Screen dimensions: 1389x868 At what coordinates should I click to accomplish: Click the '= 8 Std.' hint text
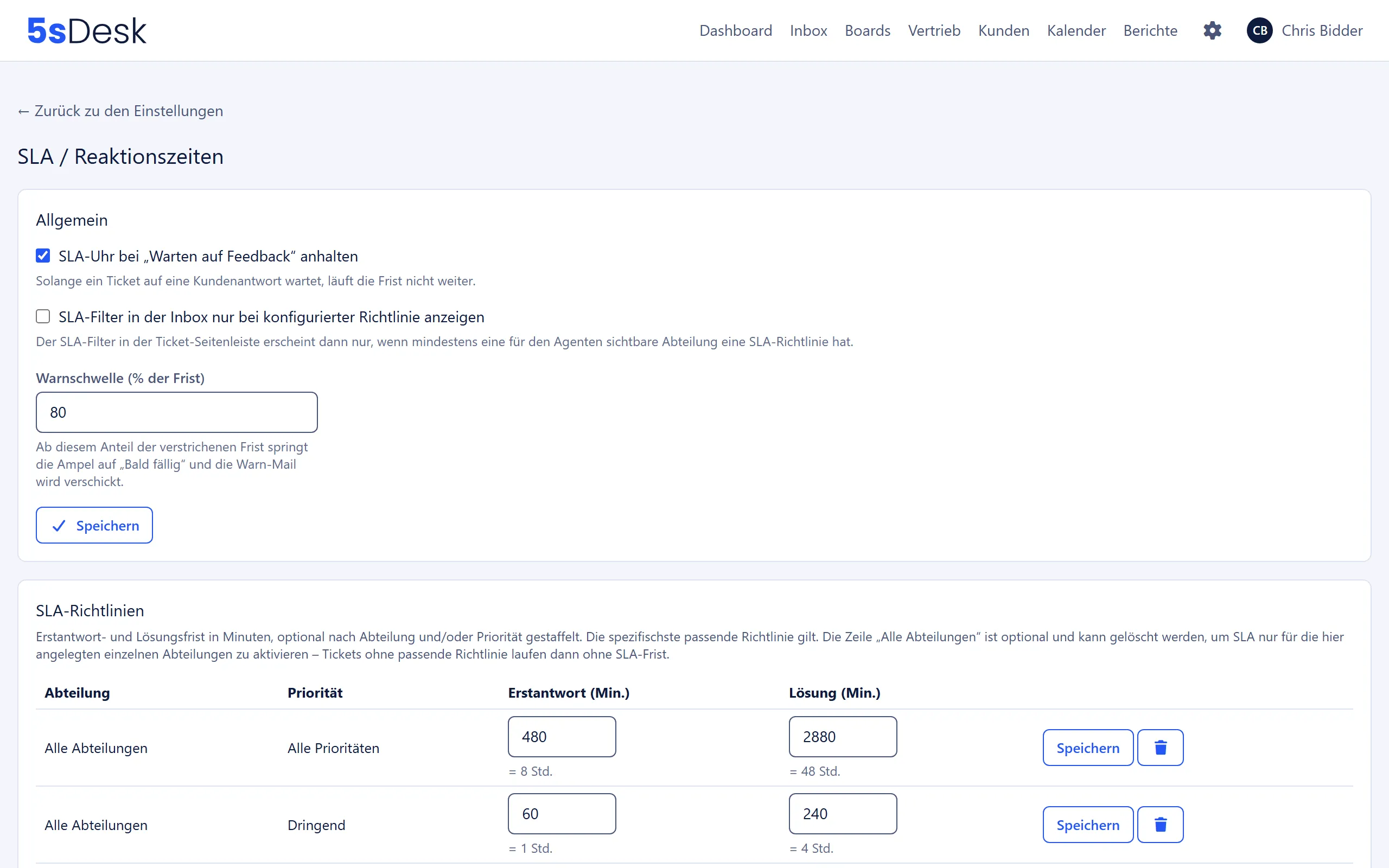point(530,771)
